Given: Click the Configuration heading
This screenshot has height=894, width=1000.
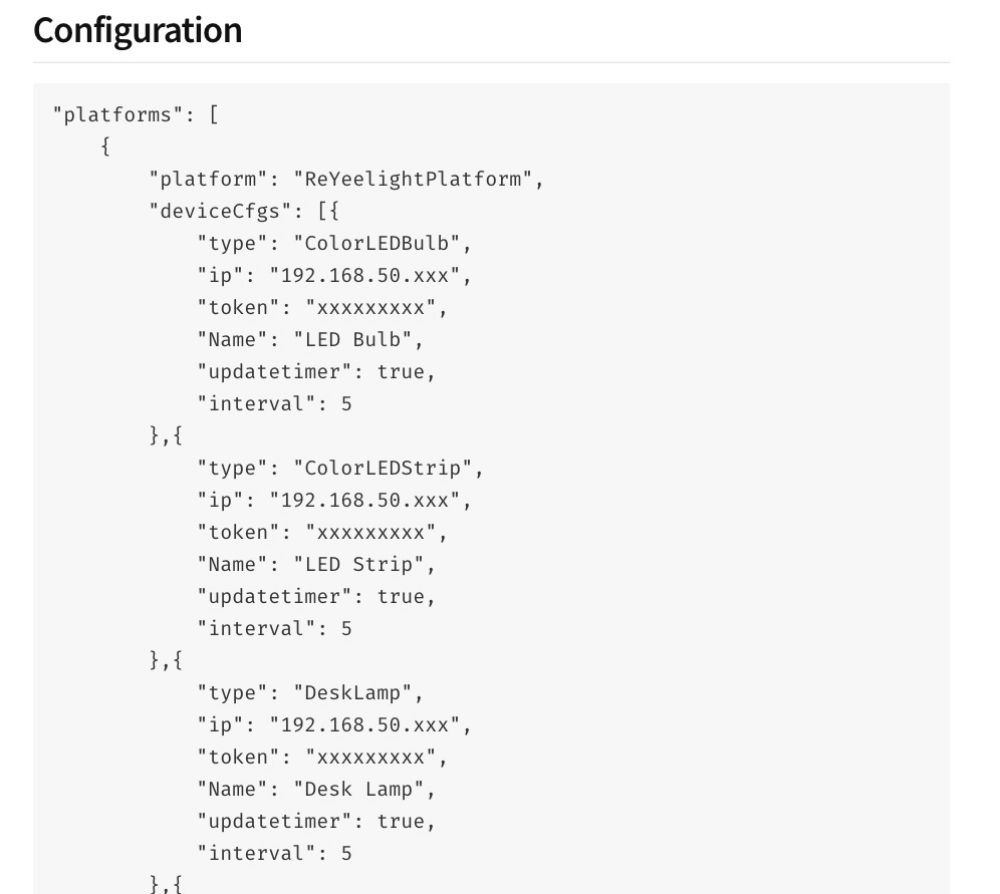Looking at the screenshot, I should pos(138,30).
